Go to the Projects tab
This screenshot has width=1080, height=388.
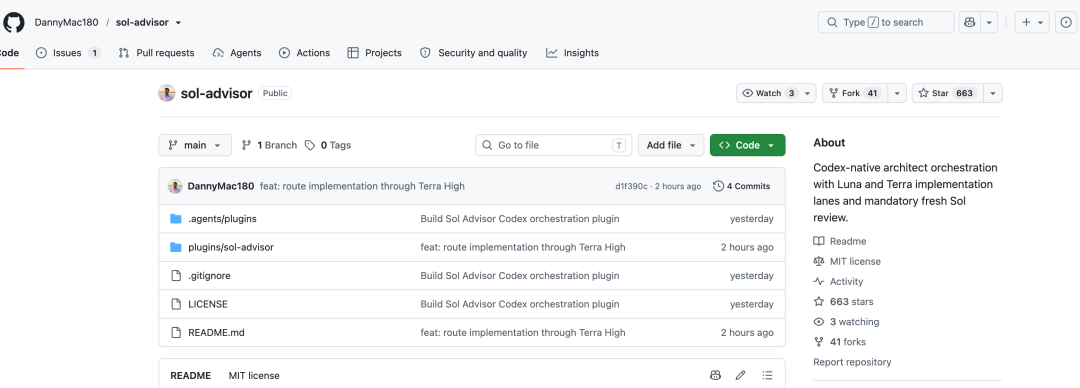point(375,53)
